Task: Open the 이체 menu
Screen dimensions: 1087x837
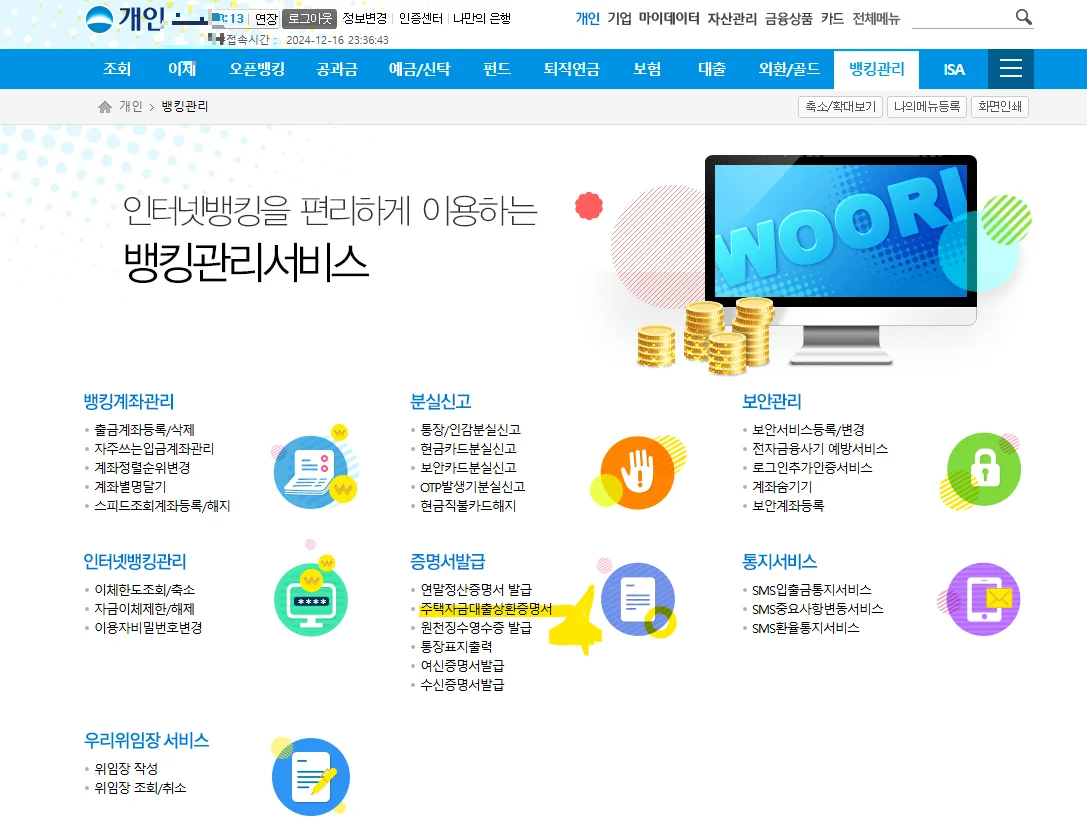Action: coord(182,69)
